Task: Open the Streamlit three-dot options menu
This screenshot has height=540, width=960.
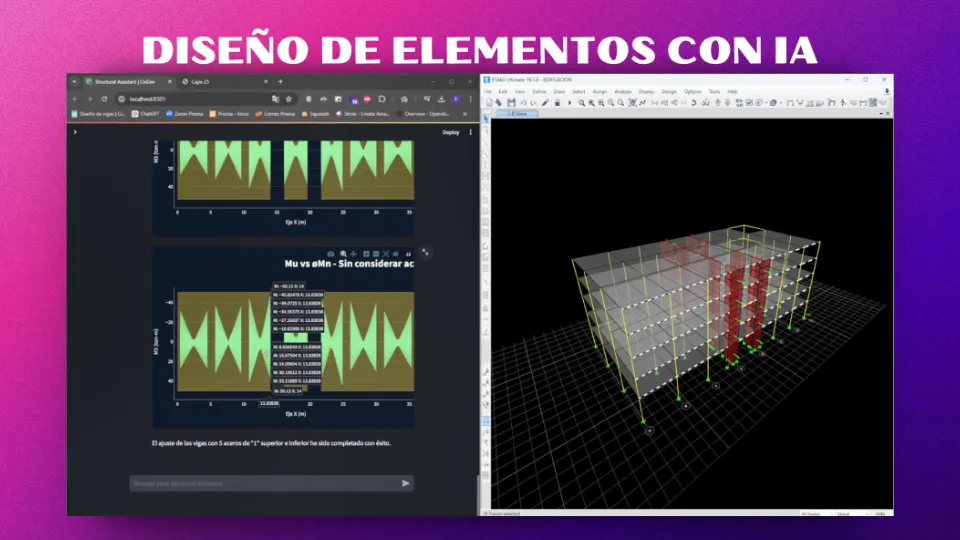Action: pos(470,132)
